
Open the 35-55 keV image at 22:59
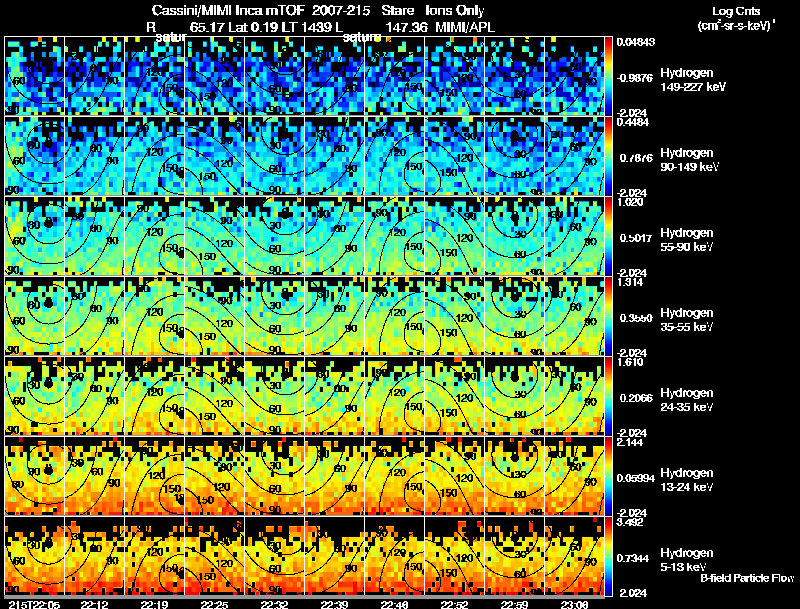[x=514, y=316]
